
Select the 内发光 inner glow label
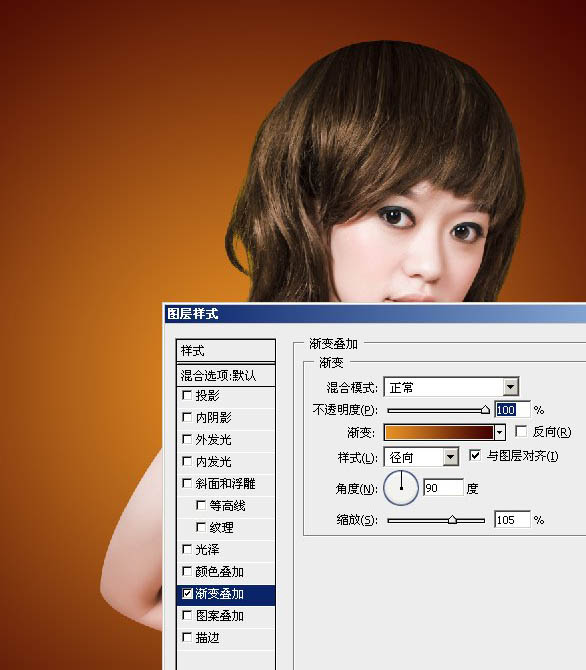click(x=213, y=461)
